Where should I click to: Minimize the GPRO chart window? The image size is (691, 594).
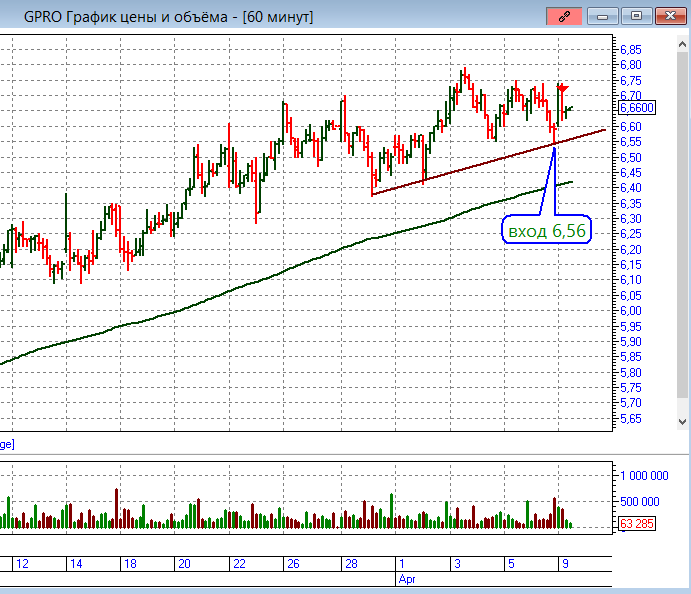(x=601, y=16)
